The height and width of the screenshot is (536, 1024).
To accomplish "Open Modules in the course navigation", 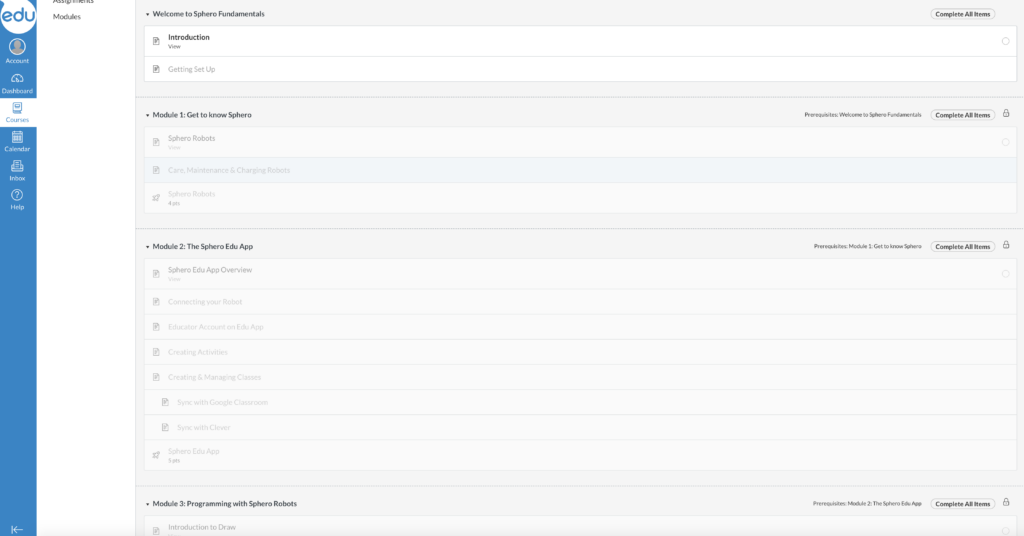I will click(x=67, y=16).
